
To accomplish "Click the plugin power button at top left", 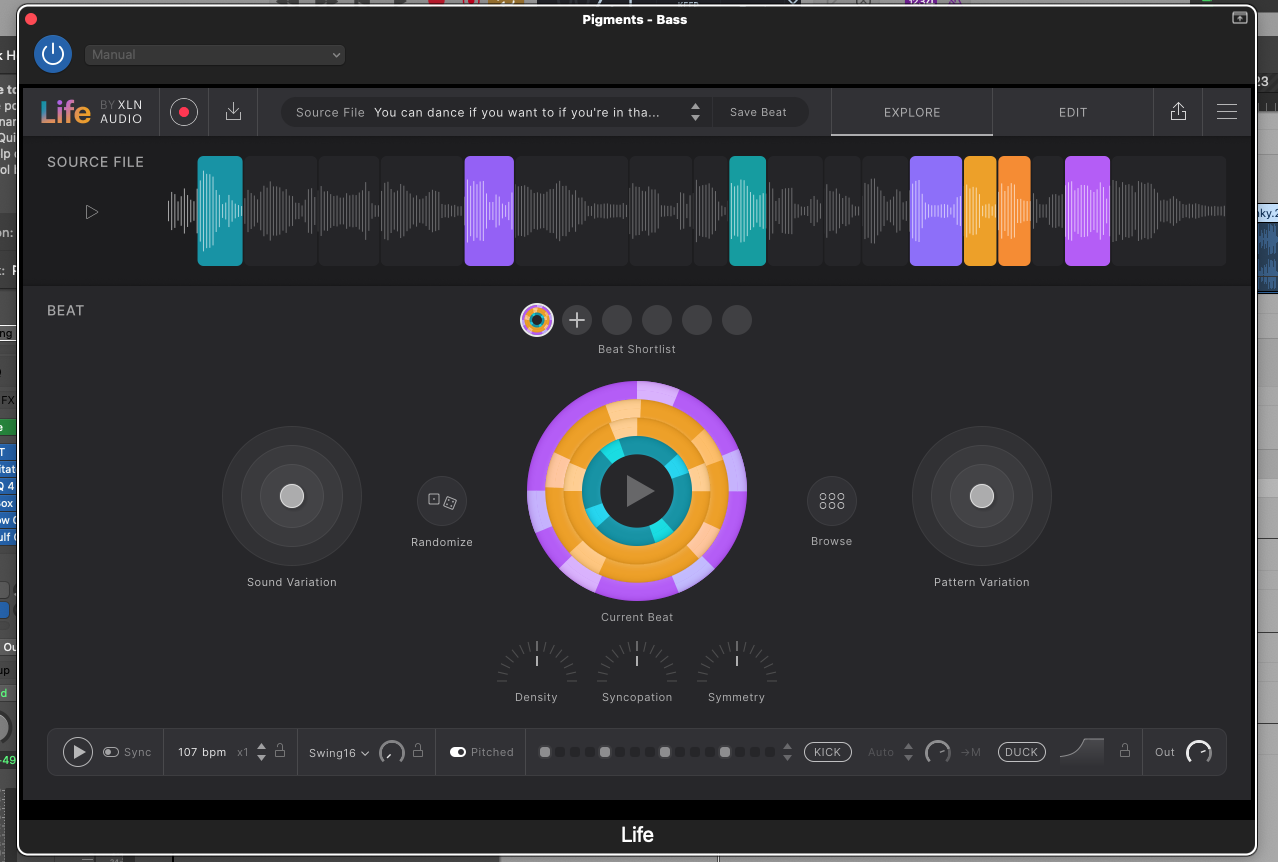I will pos(52,54).
